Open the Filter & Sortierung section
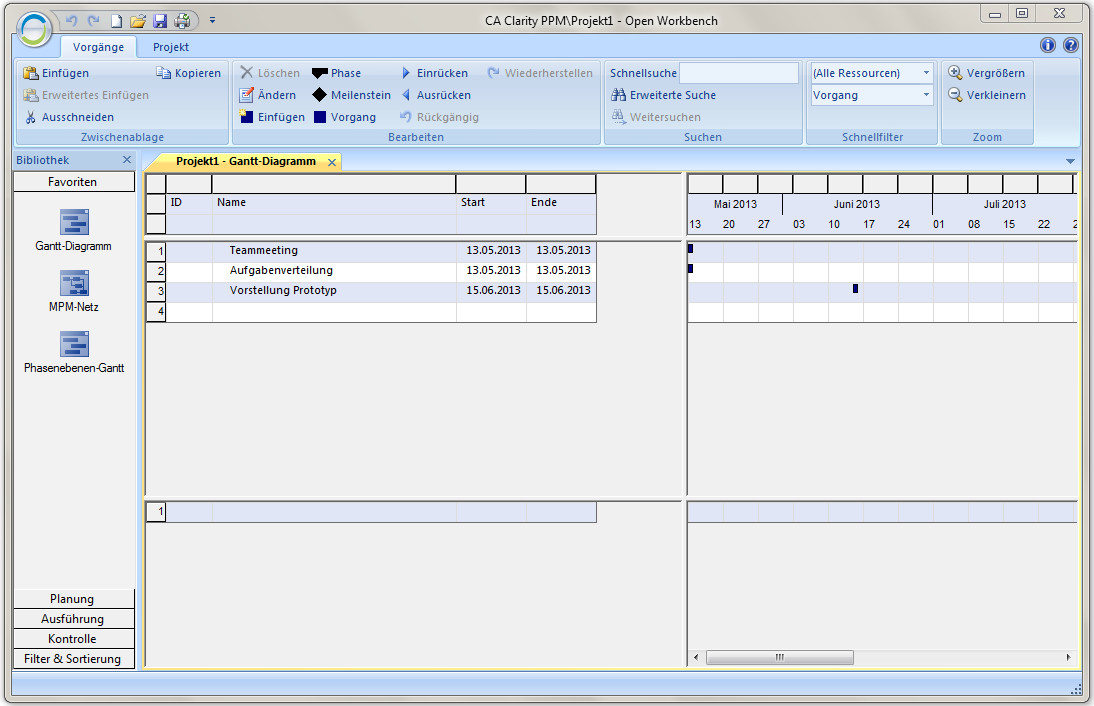 click(73, 659)
